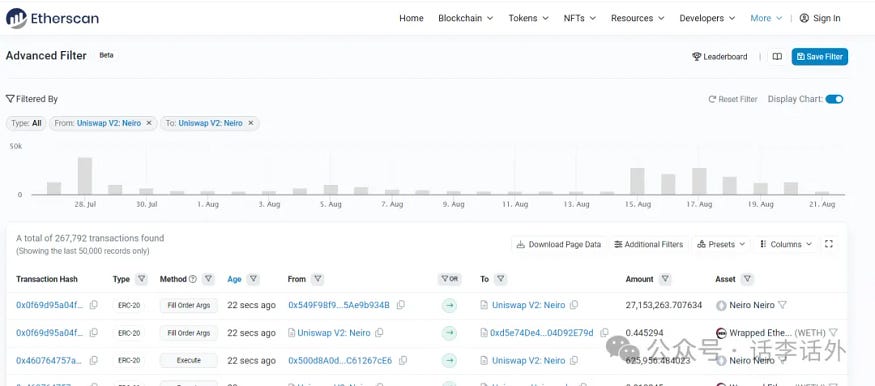
Task: Click Reset Filter
Action: (733, 99)
